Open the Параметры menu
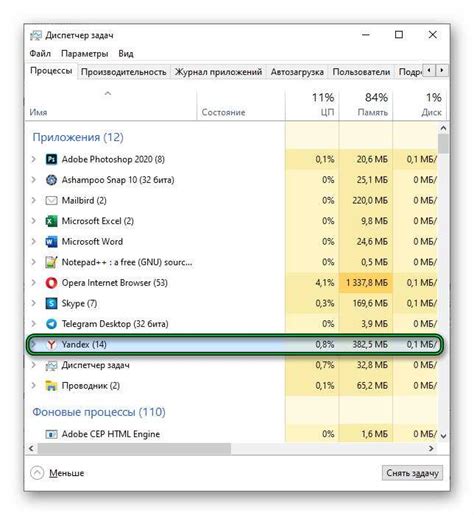The image size is (474, 515). (x=85, y=54)
